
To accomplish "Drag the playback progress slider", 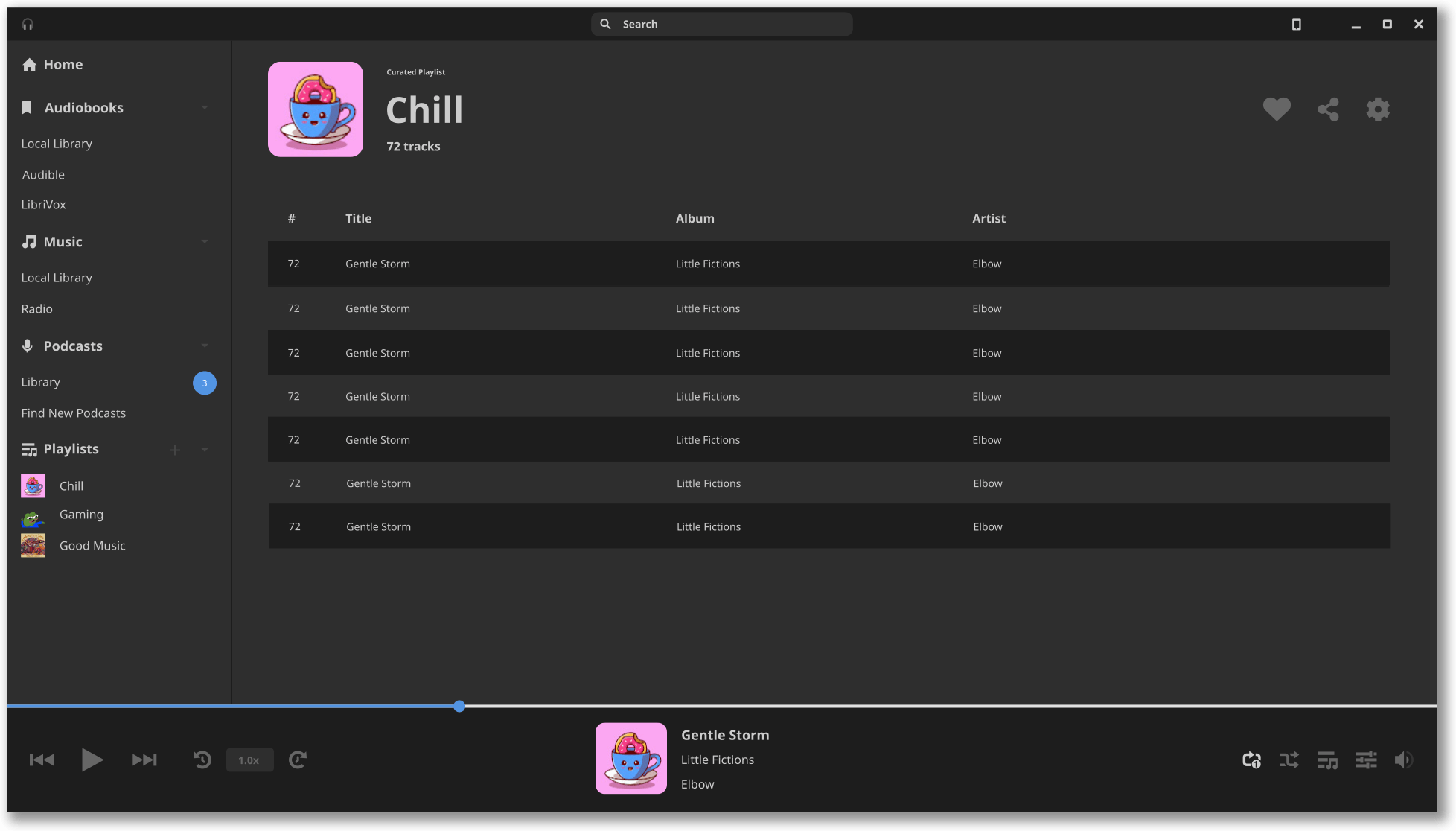I will [x=459, y=706].
